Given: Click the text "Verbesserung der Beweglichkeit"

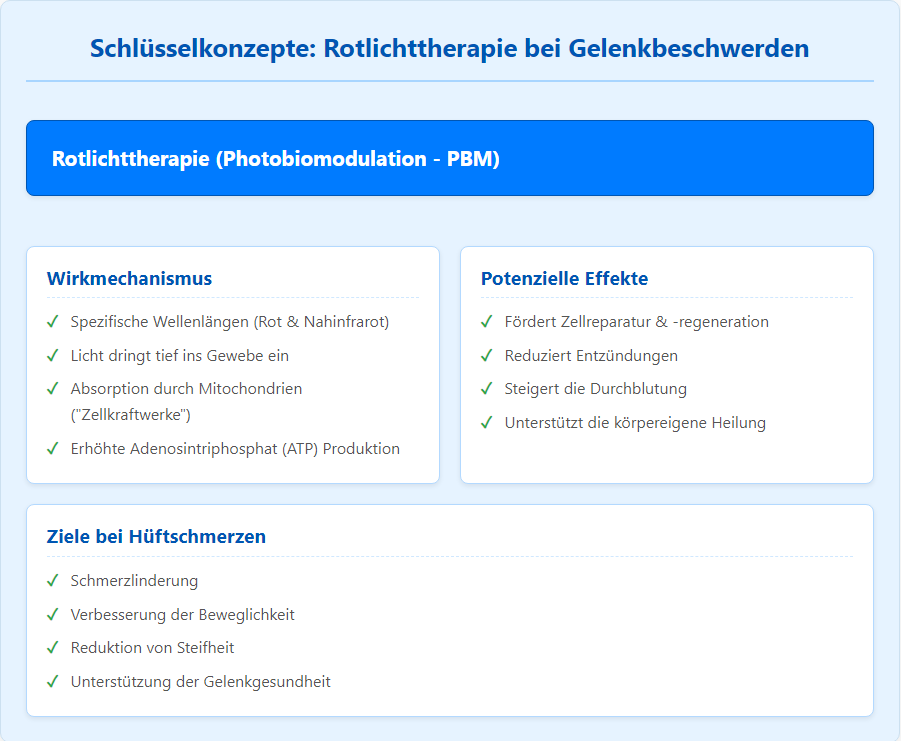Looking at the screenshot, I should [182, 614].
